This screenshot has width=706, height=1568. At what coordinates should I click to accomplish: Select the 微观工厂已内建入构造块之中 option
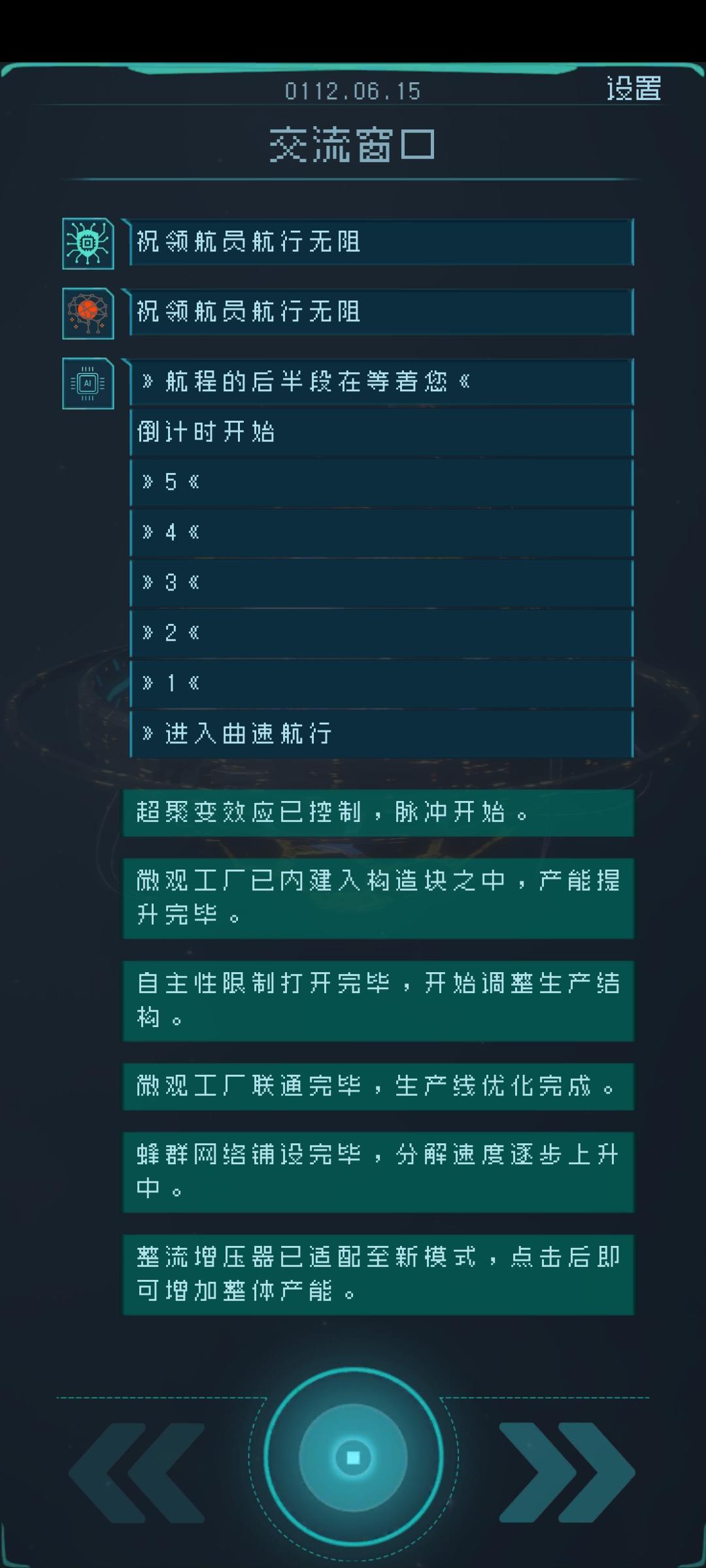coord(378,898)
